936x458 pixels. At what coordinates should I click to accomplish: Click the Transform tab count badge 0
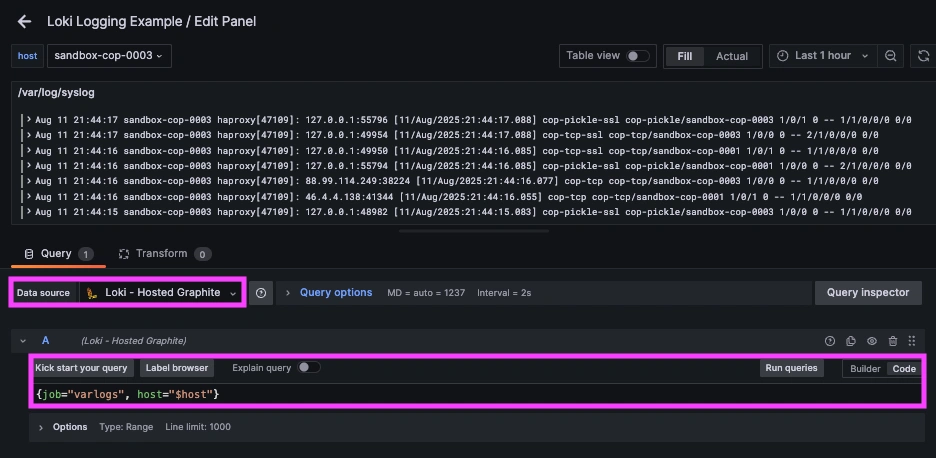202,254
